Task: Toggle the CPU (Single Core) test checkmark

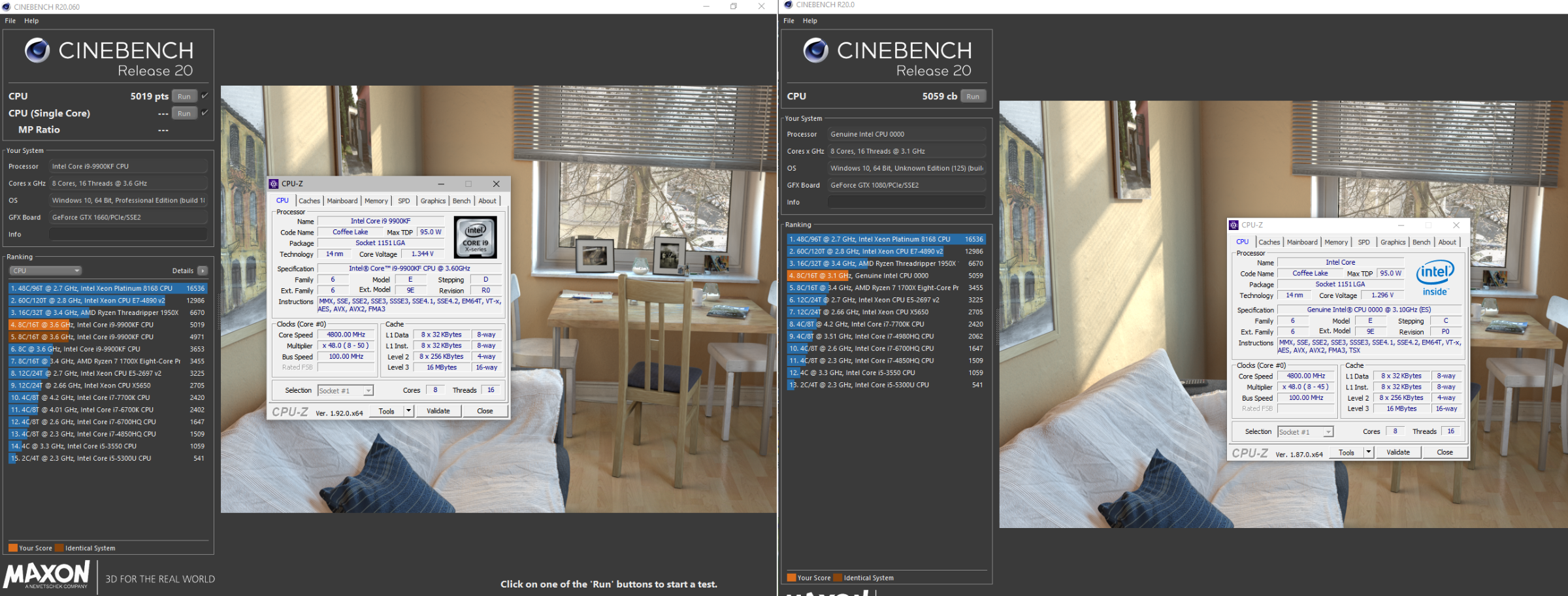Action: coord(204,113)
